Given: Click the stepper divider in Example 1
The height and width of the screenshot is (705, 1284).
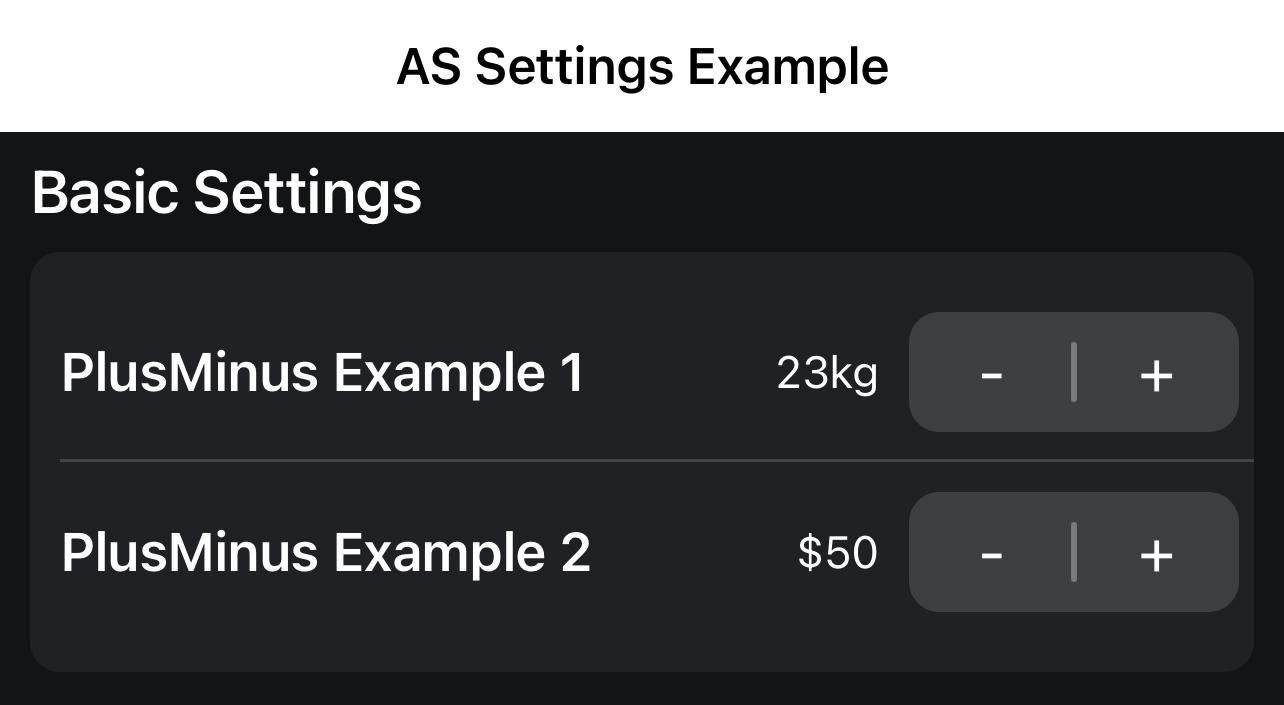Looking at the screenshot, I should click(1074, 372).
